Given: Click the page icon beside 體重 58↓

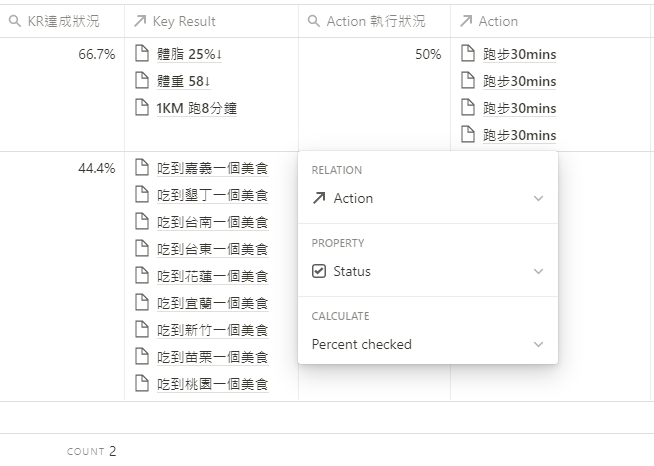Looking at the screenshot, I should (x=142, y=81).
